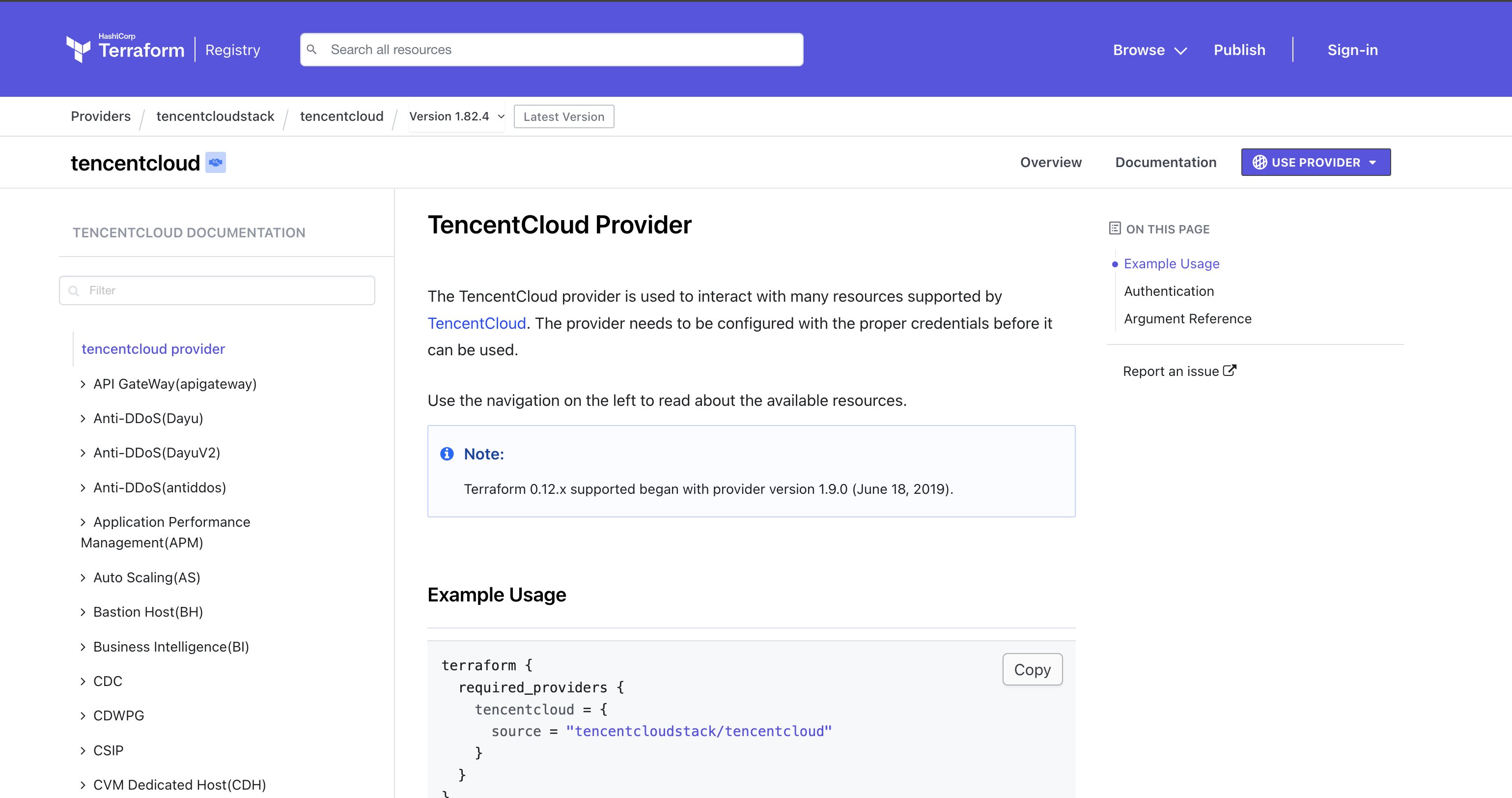Click the external link icon beside Report an issue
1512x798 pixels.
[1230, 370]
